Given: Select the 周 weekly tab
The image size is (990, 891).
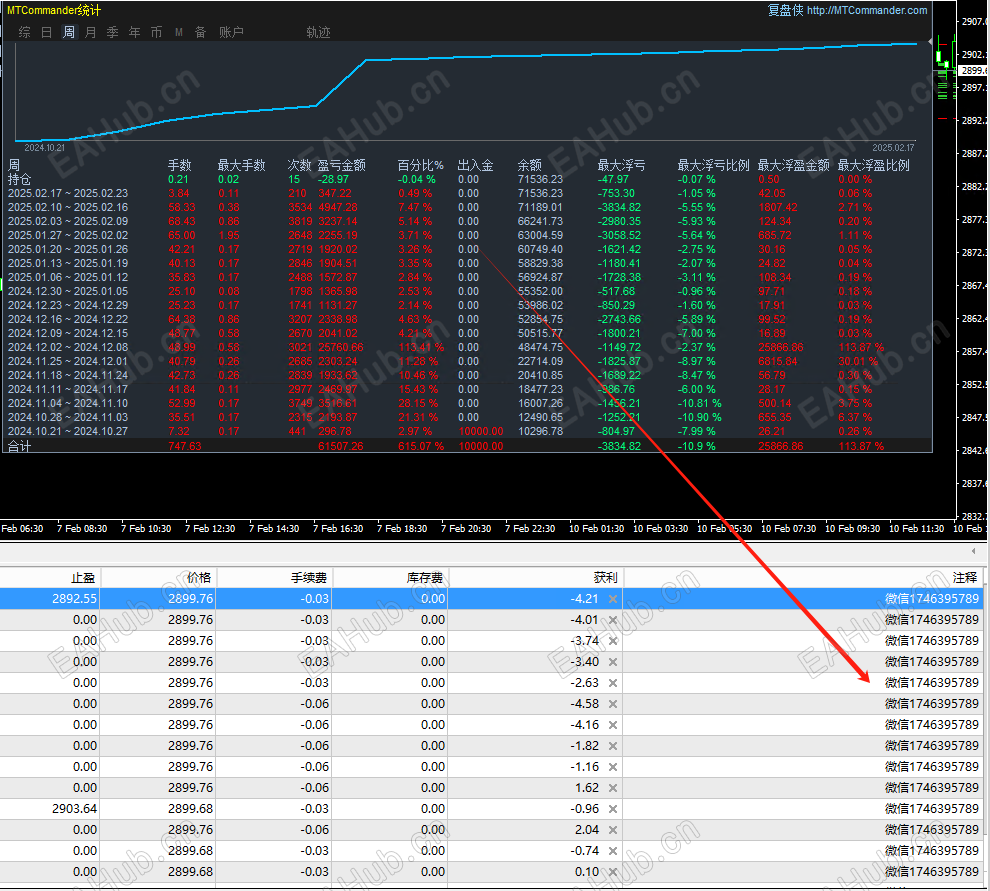Looking at the screenshot, I should pyautogui.click(x=69, y=32).
